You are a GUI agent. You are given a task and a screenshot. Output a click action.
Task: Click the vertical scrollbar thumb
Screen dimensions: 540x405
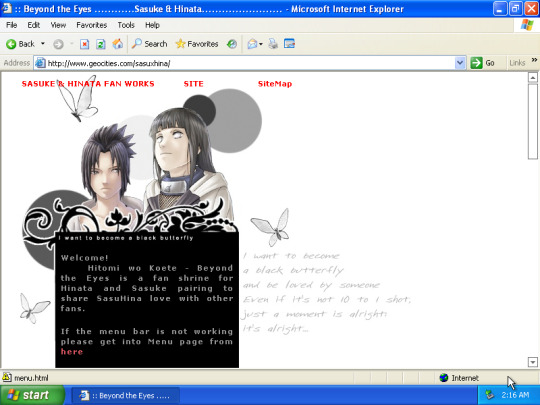pyautogui.click(x=533, y=121)
